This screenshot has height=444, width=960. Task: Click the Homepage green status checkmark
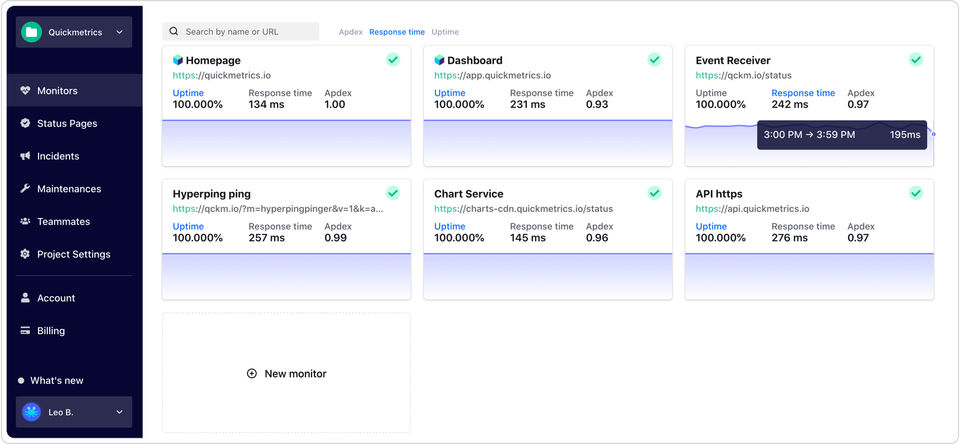[393, 59]
